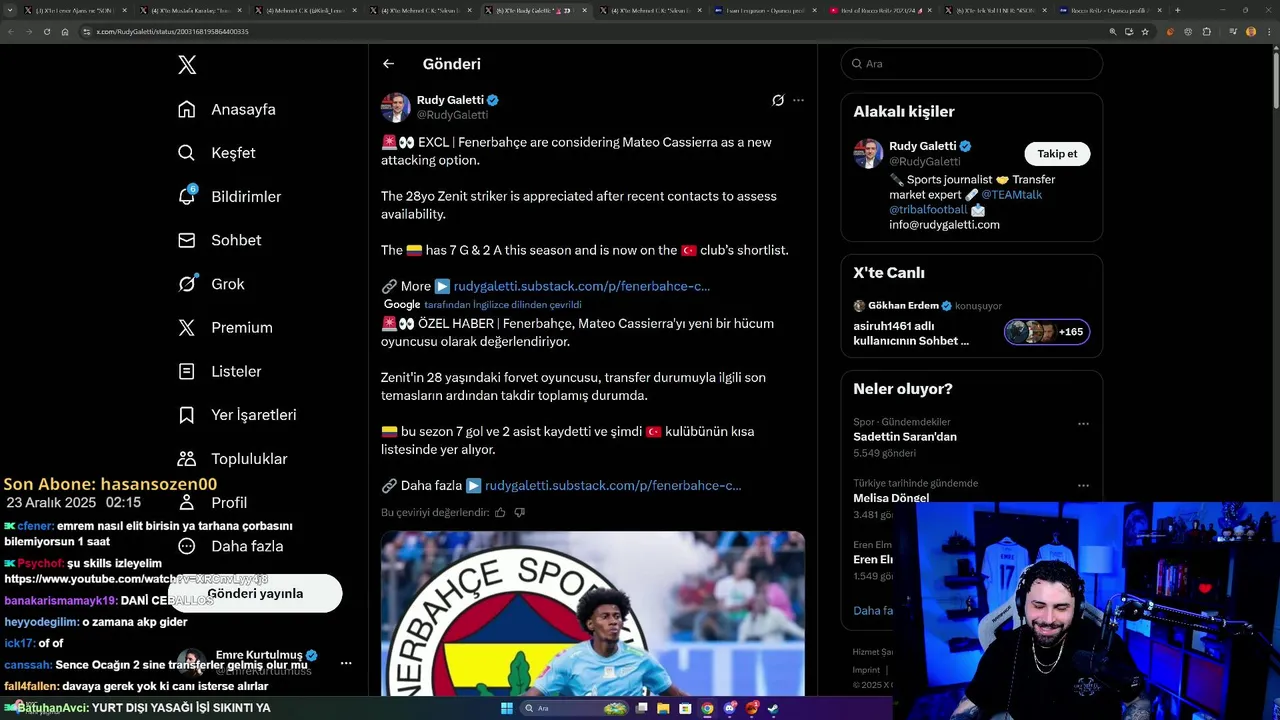1280x720 pixels.
Task: Open Grok icon in sidebar
Action: 187,284
